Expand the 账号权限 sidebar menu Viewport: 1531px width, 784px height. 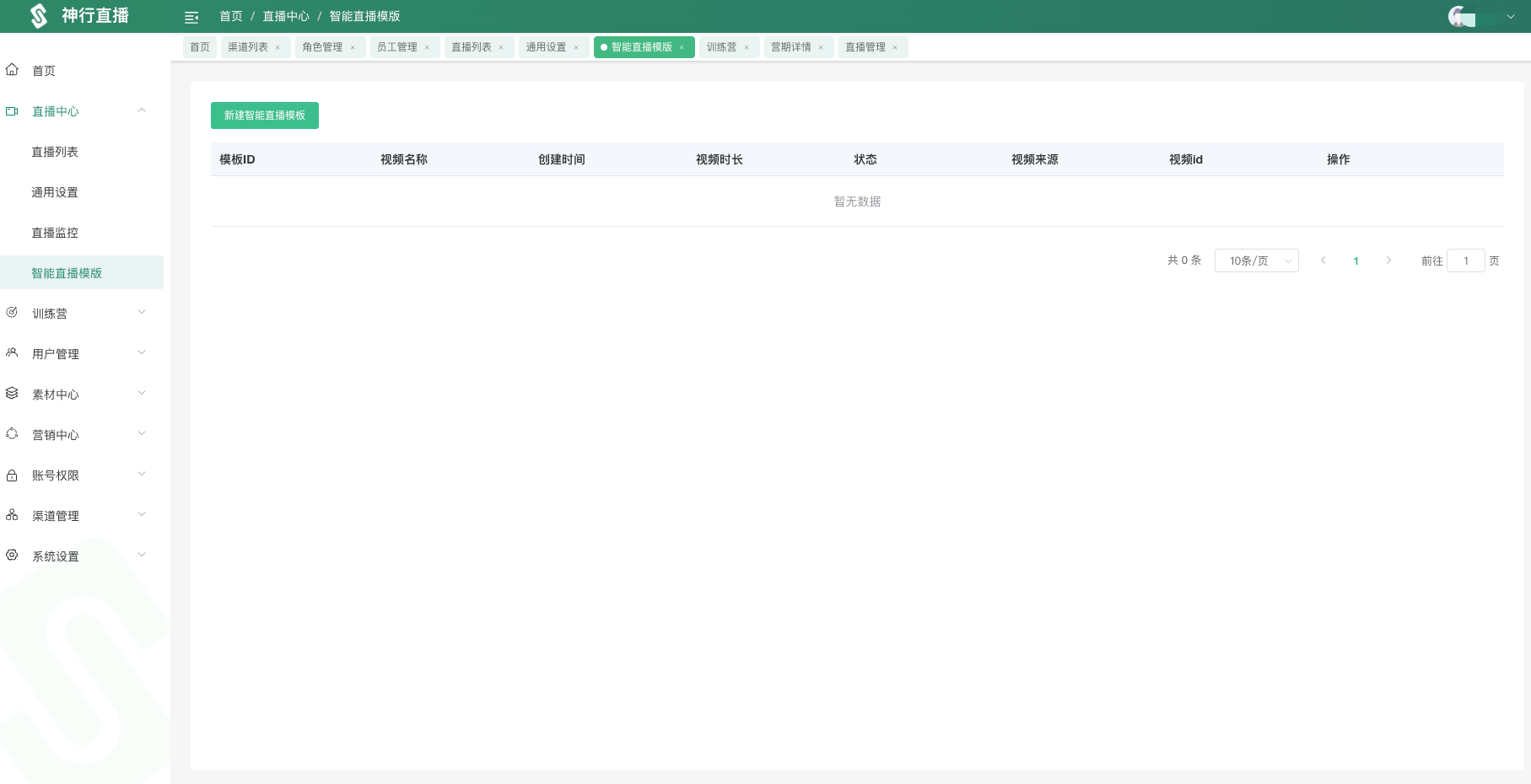pyautogui.click(x=142, y=475)
